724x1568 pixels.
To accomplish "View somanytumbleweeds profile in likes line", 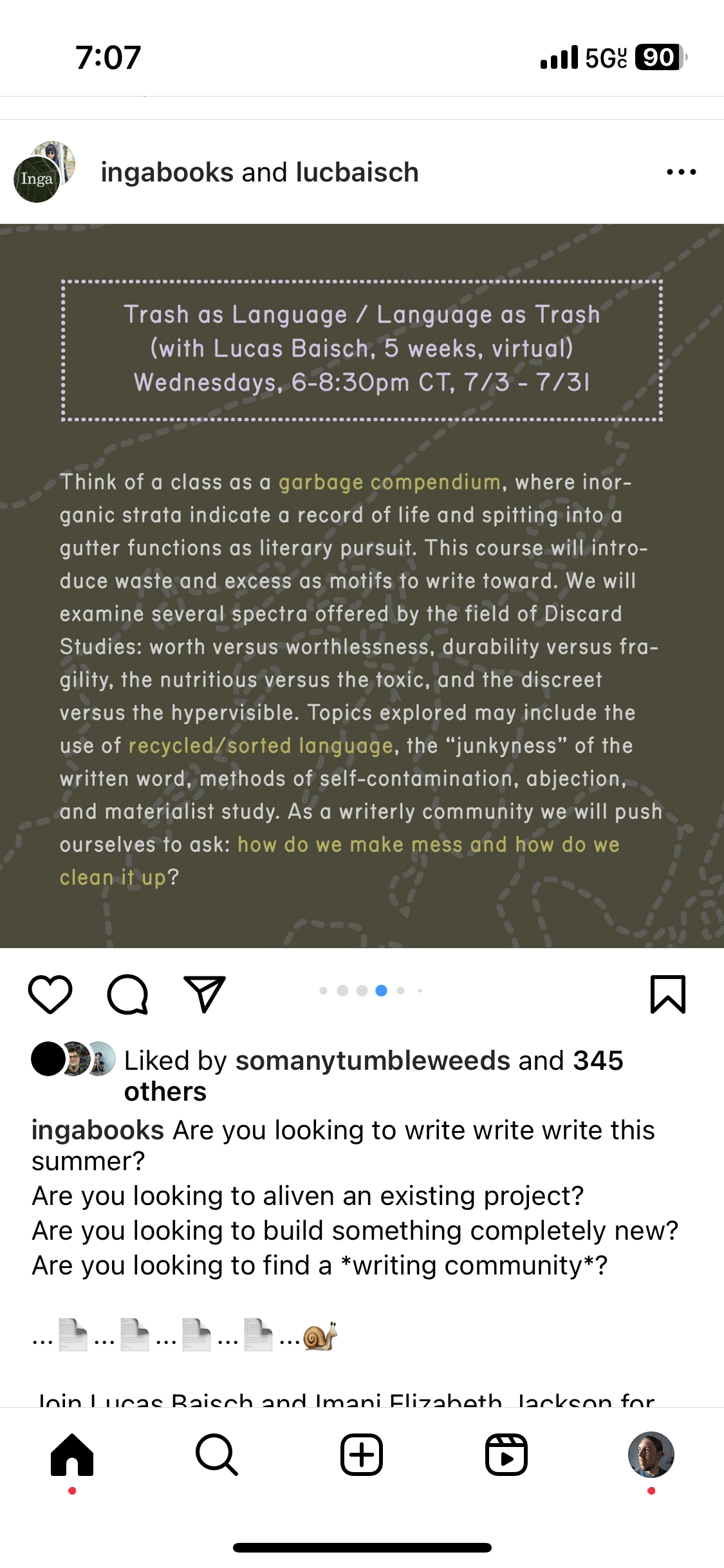I will pyautogui.click(x=373, y=1061).
